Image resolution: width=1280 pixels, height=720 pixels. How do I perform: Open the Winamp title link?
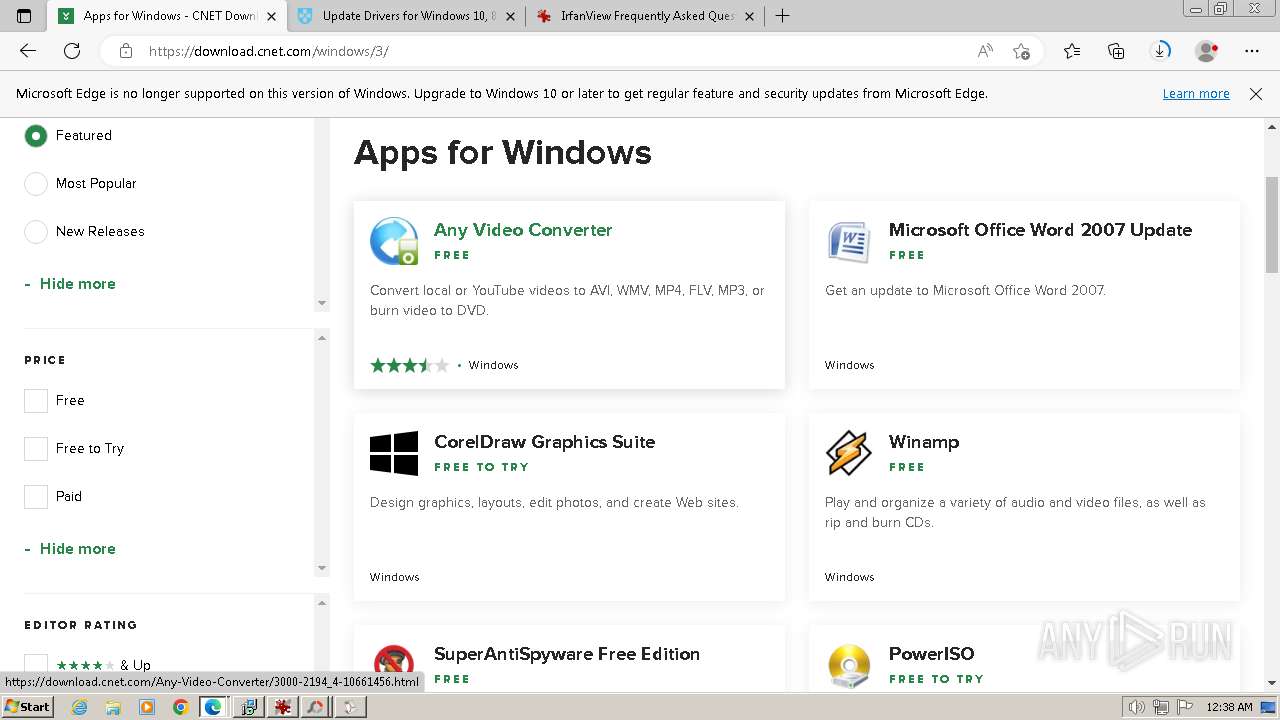[924, 442]
